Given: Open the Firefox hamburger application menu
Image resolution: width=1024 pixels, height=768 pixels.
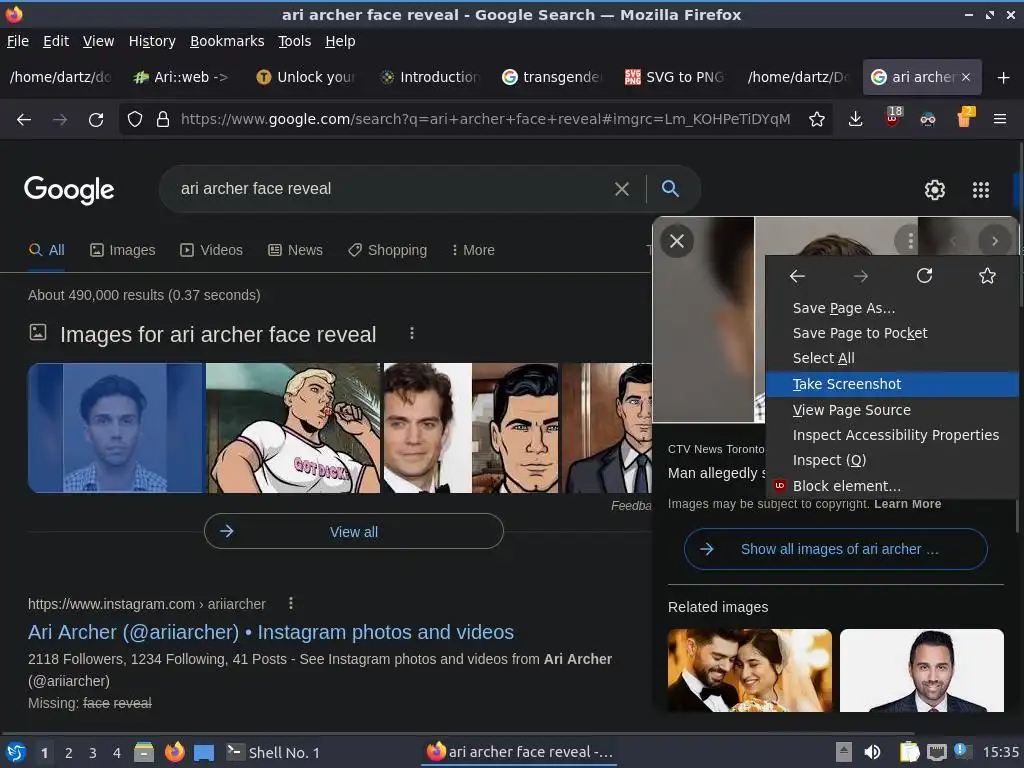Looking at the screenshot, I should 1000,119.
